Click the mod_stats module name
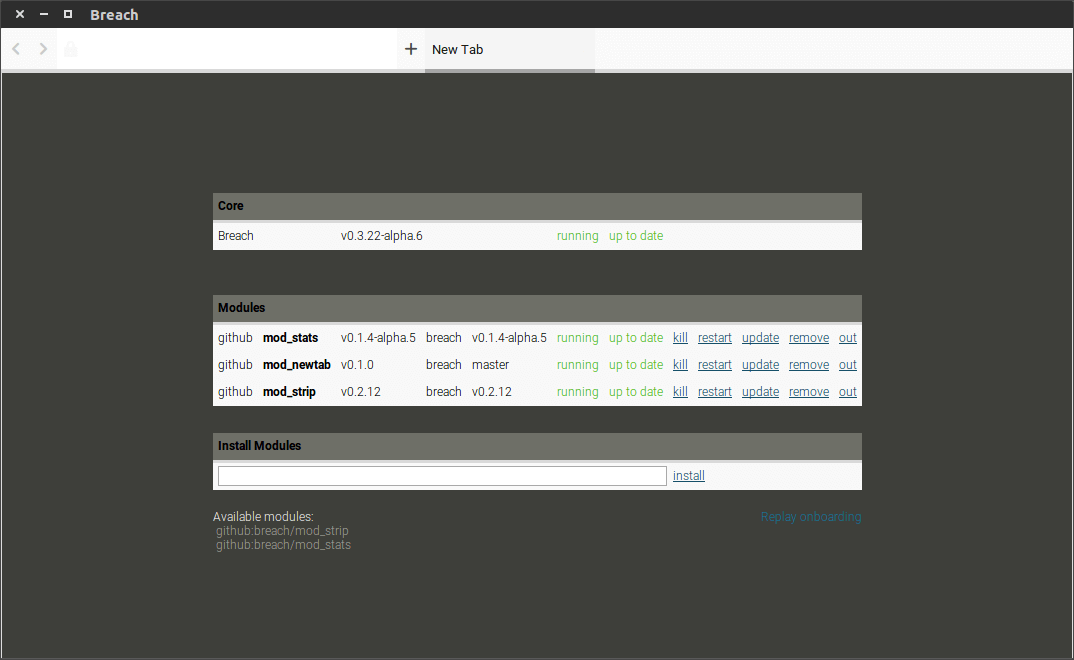This screenshot has height=660, width=1074. 290,338
